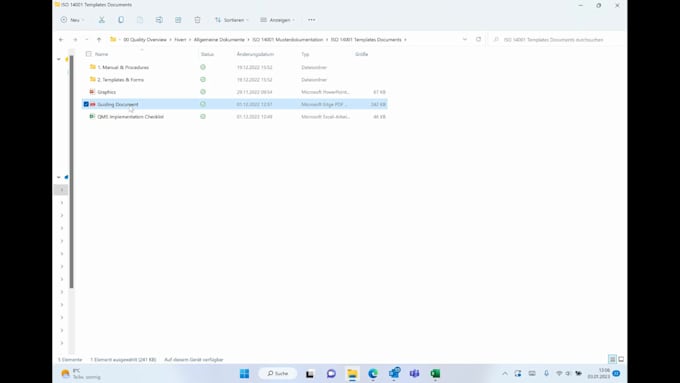Switch to large icons view in status bar
680x383 pixels.
[621, 359]
